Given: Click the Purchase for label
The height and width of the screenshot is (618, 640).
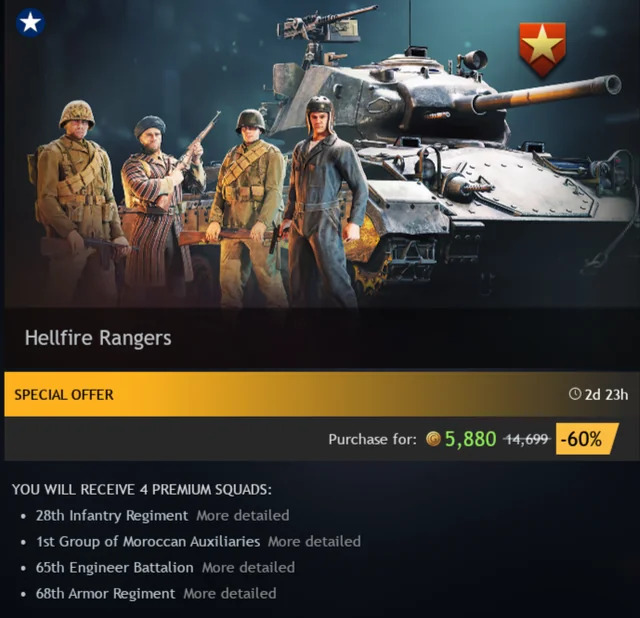Looking at the screenshot, I should point(373,439).
